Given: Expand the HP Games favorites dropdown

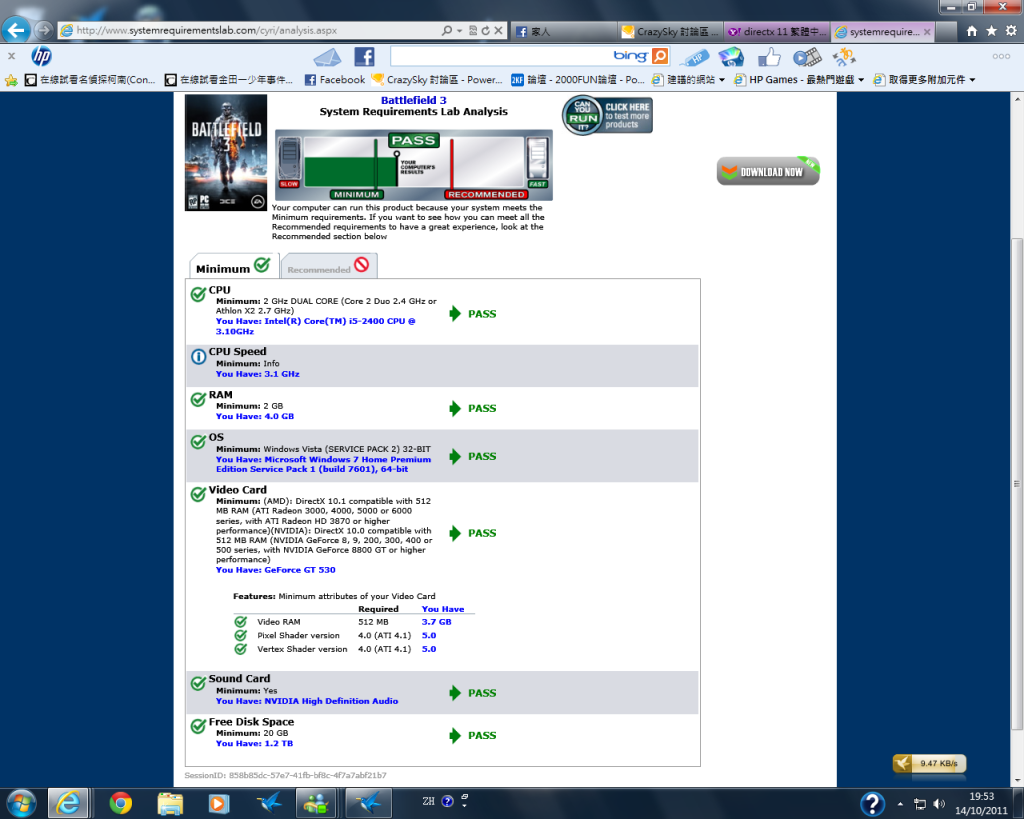Looking at the screenshot, I should (798, 79).
